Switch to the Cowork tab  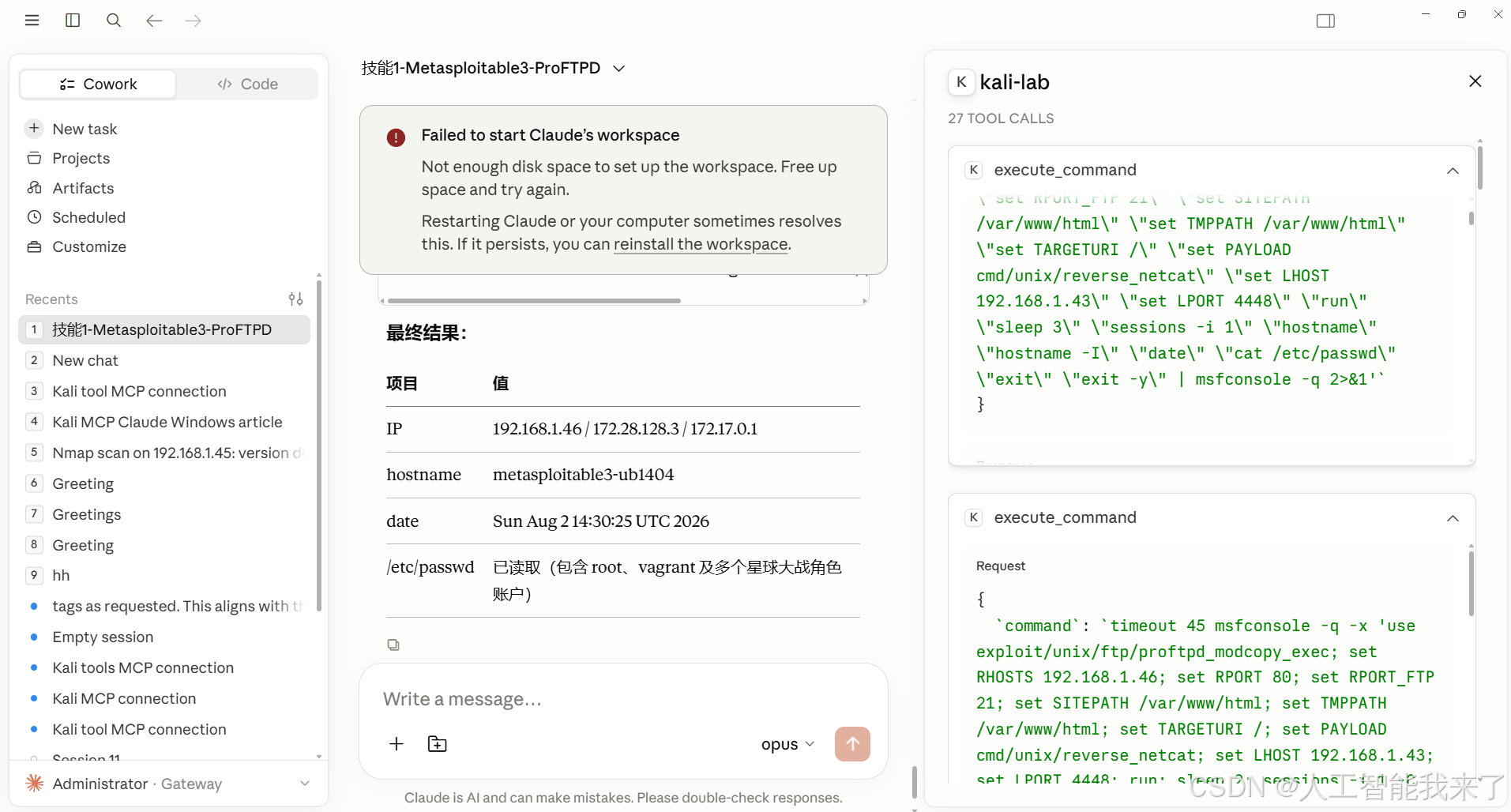click(98, 84)
